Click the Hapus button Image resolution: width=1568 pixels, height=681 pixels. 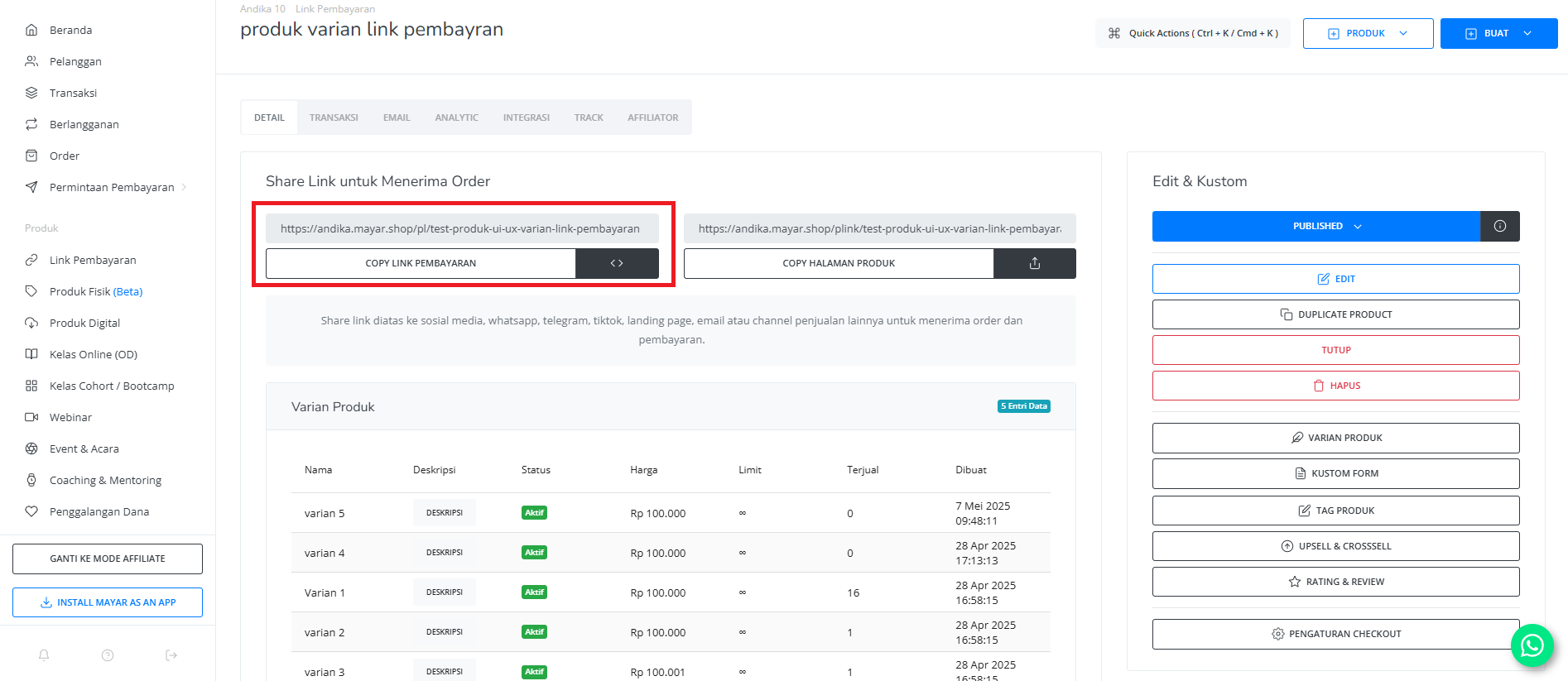1336,386
